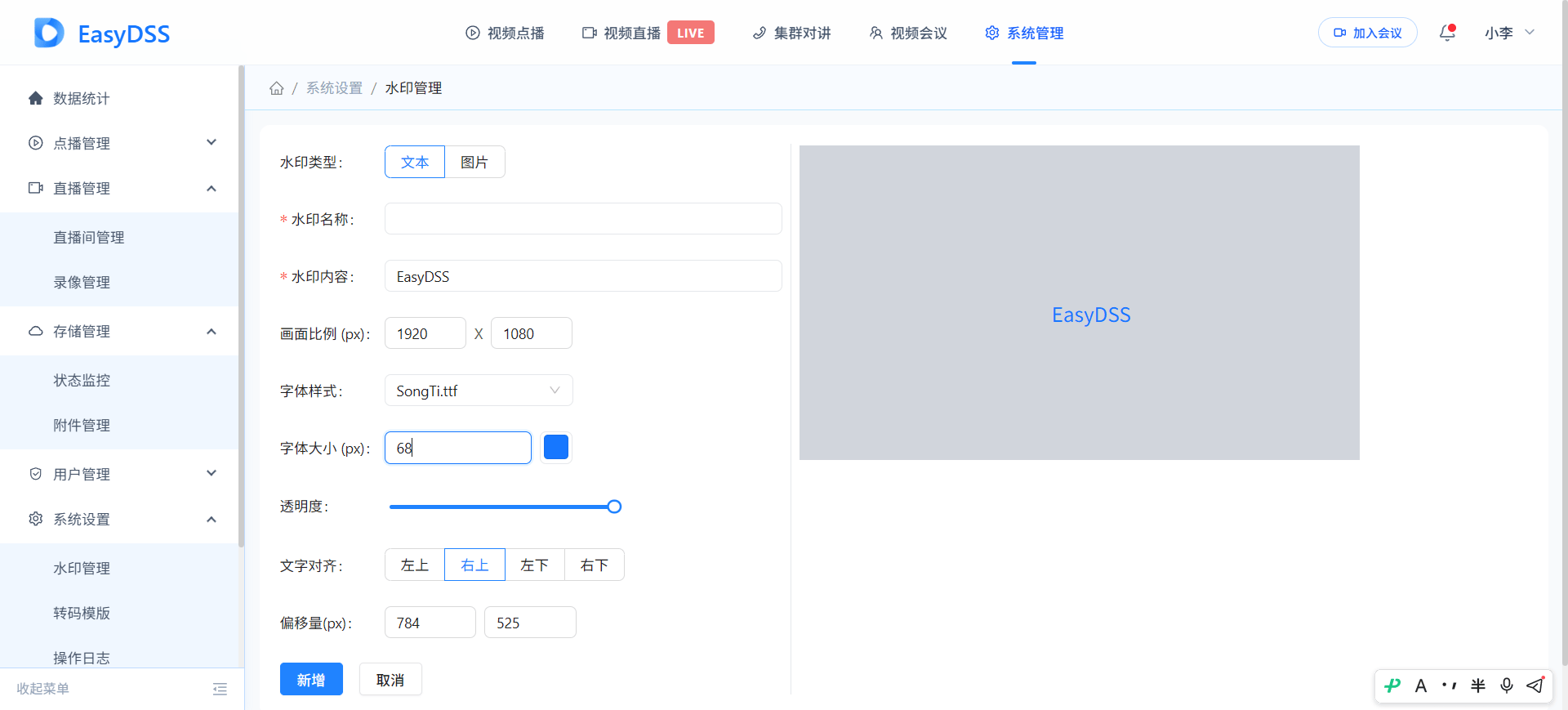
Task: Toggle the IME 半 half-width icon
Action: 1478,685
